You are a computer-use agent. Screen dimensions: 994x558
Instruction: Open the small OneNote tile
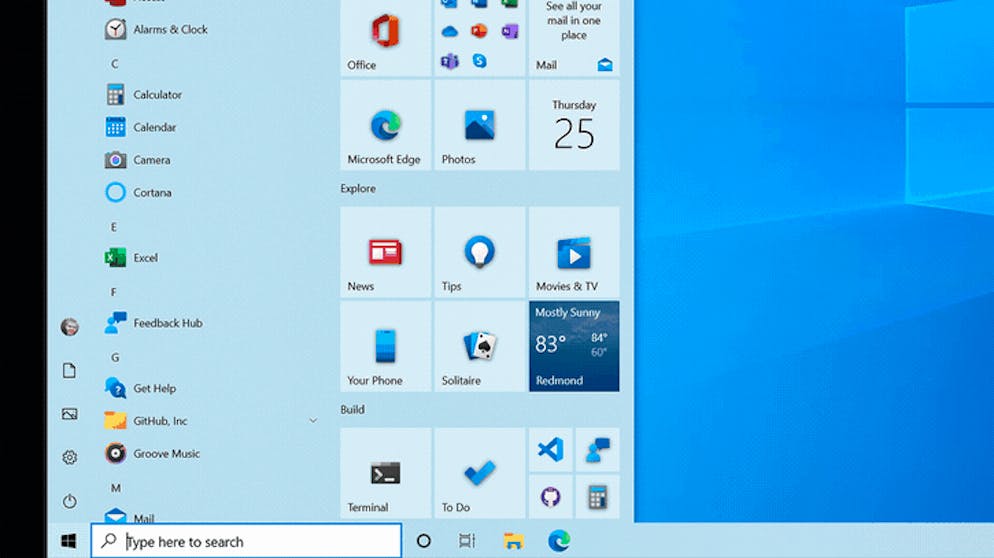[510, 30]
